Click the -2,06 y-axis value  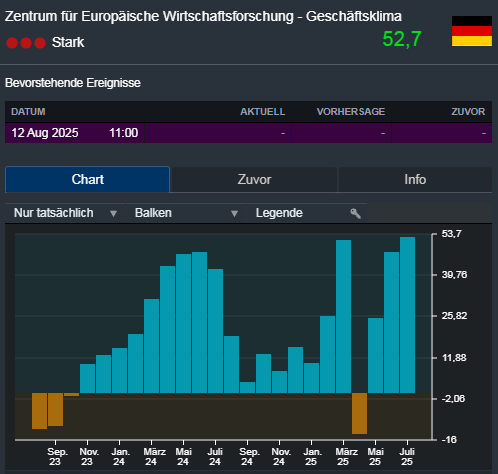pyautogui.click(x=453, y=399)
